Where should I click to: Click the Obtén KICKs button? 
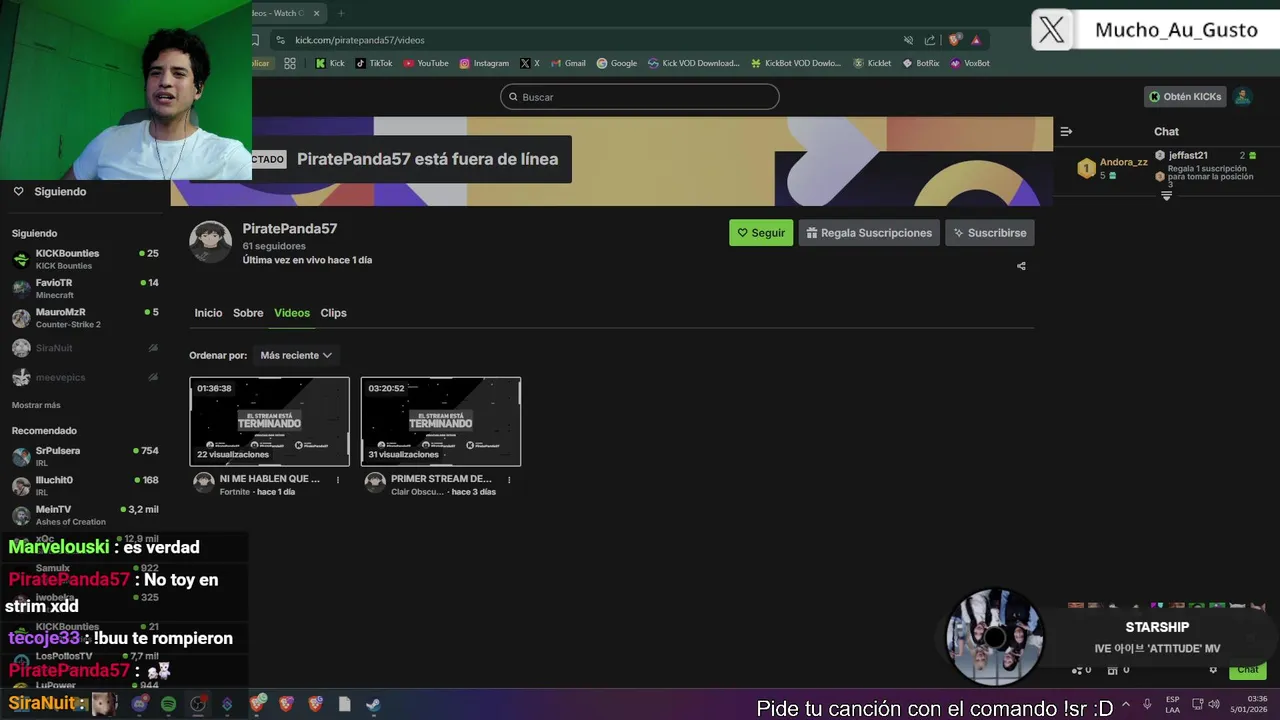pyautogui.click(x=1185, y=97)
